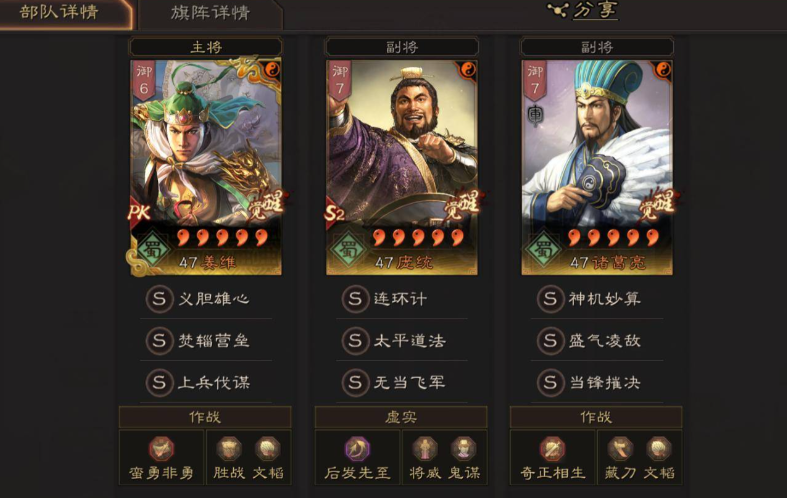Click the 鬼谋 tactic icon
Image resolution: width=787 pixels, height=498 pixels.
[463, 448]
